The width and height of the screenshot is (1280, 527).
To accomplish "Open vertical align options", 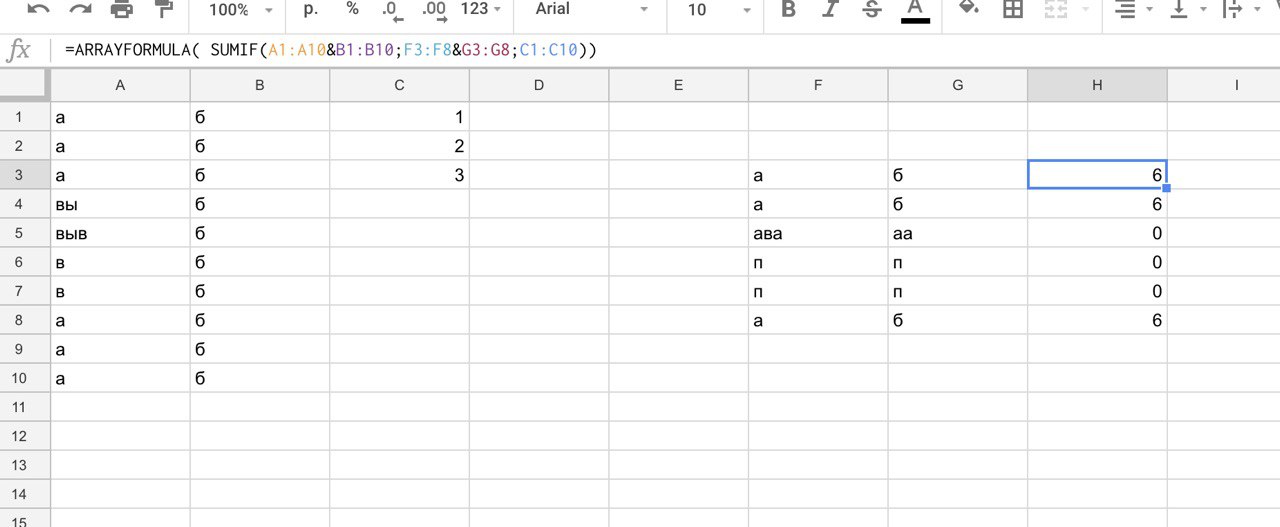I will coord(1189,9).
